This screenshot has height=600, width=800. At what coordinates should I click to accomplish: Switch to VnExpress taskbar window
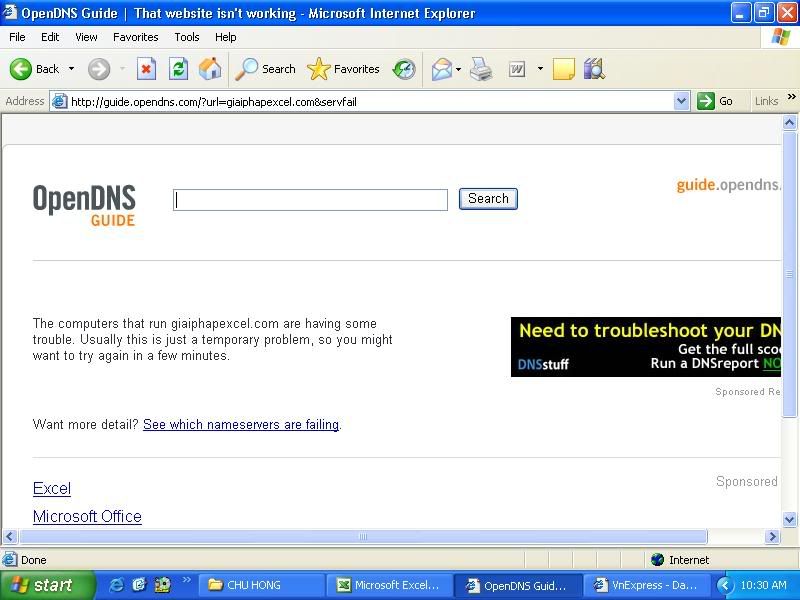pos(646,585)
